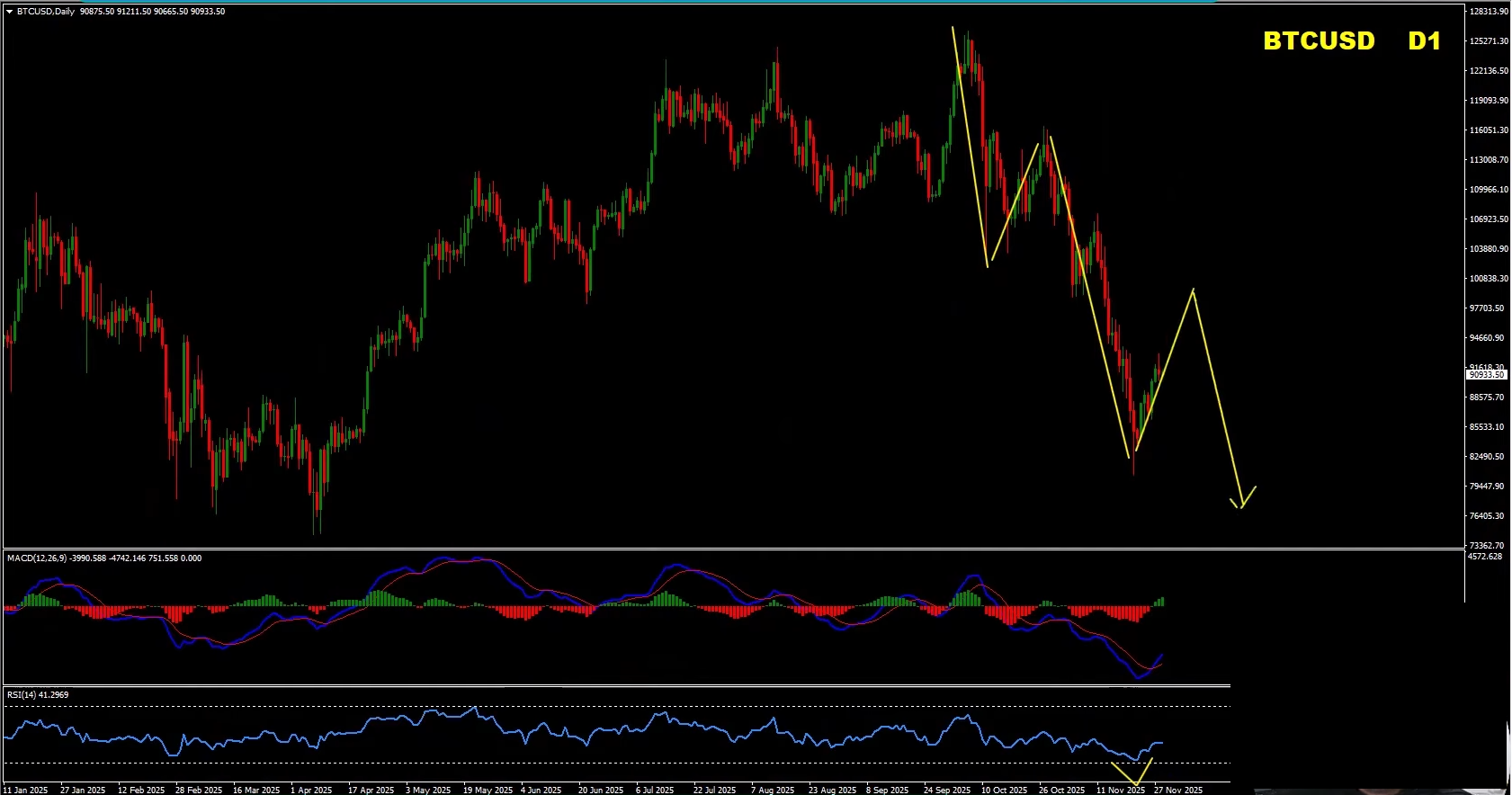Viewport: 1512px width, 795px height.
Task: Click the yellow BTCUSD title text
Action: (1319, 41)
